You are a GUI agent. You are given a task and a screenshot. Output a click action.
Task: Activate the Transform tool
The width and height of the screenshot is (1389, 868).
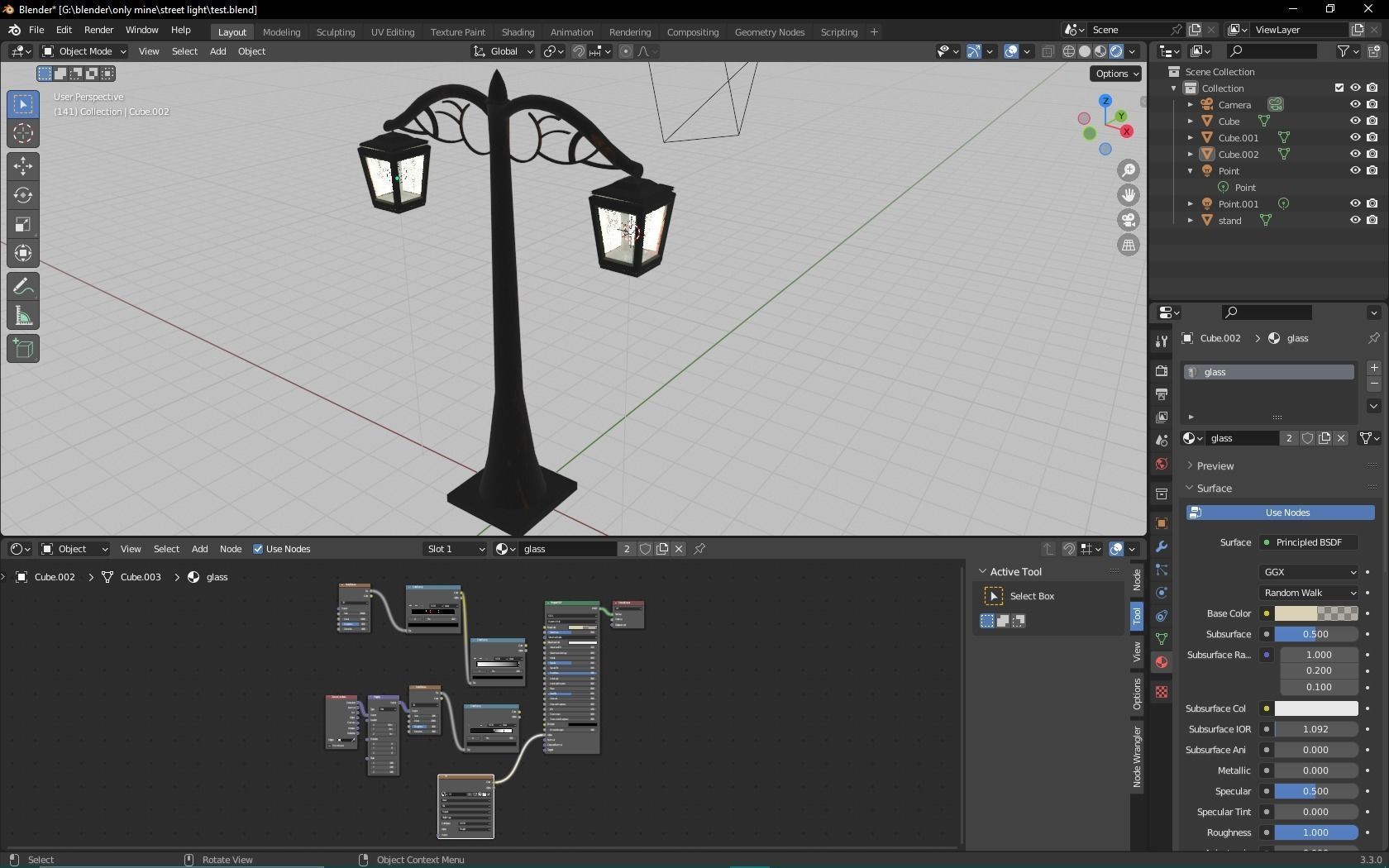click(x=23, y=253)
